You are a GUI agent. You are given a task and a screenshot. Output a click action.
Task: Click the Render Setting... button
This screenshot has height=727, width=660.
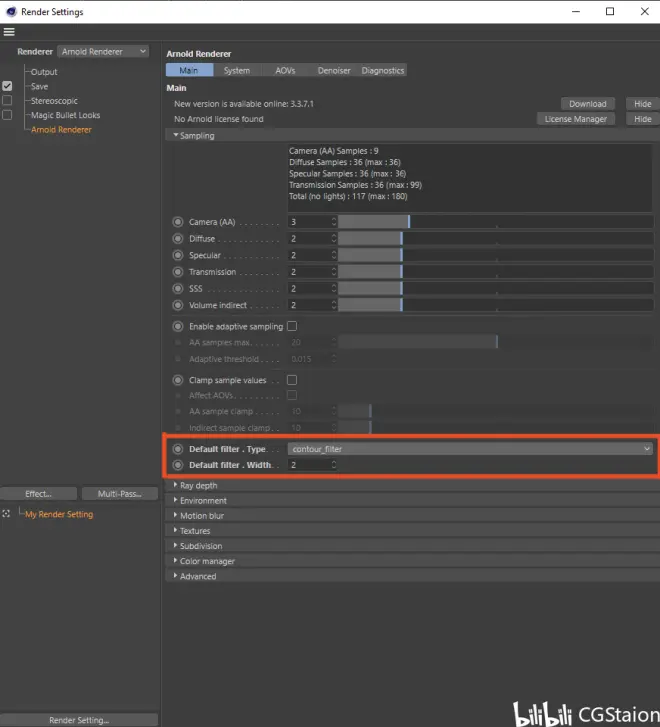(x=79, y=720)
